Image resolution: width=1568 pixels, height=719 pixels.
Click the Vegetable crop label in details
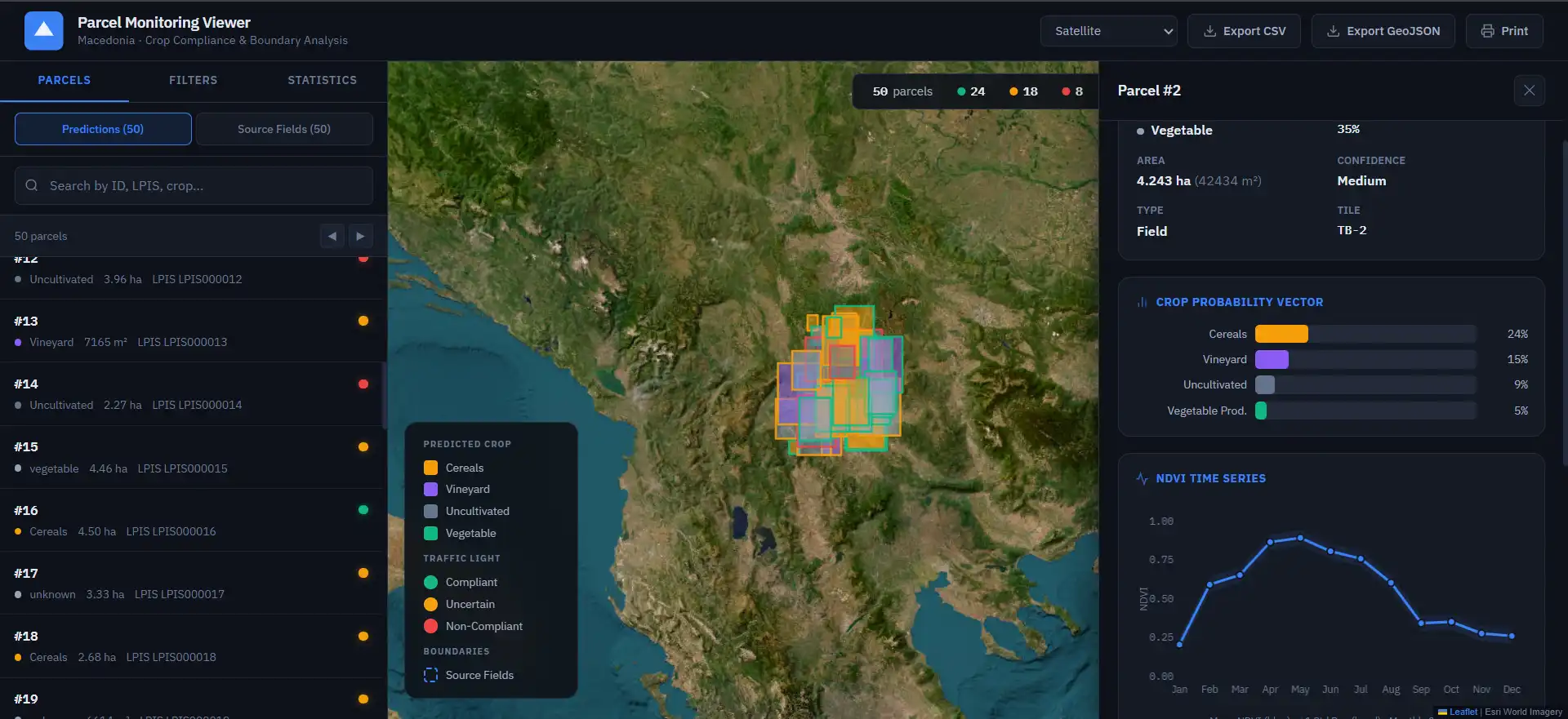[1181, 131]
